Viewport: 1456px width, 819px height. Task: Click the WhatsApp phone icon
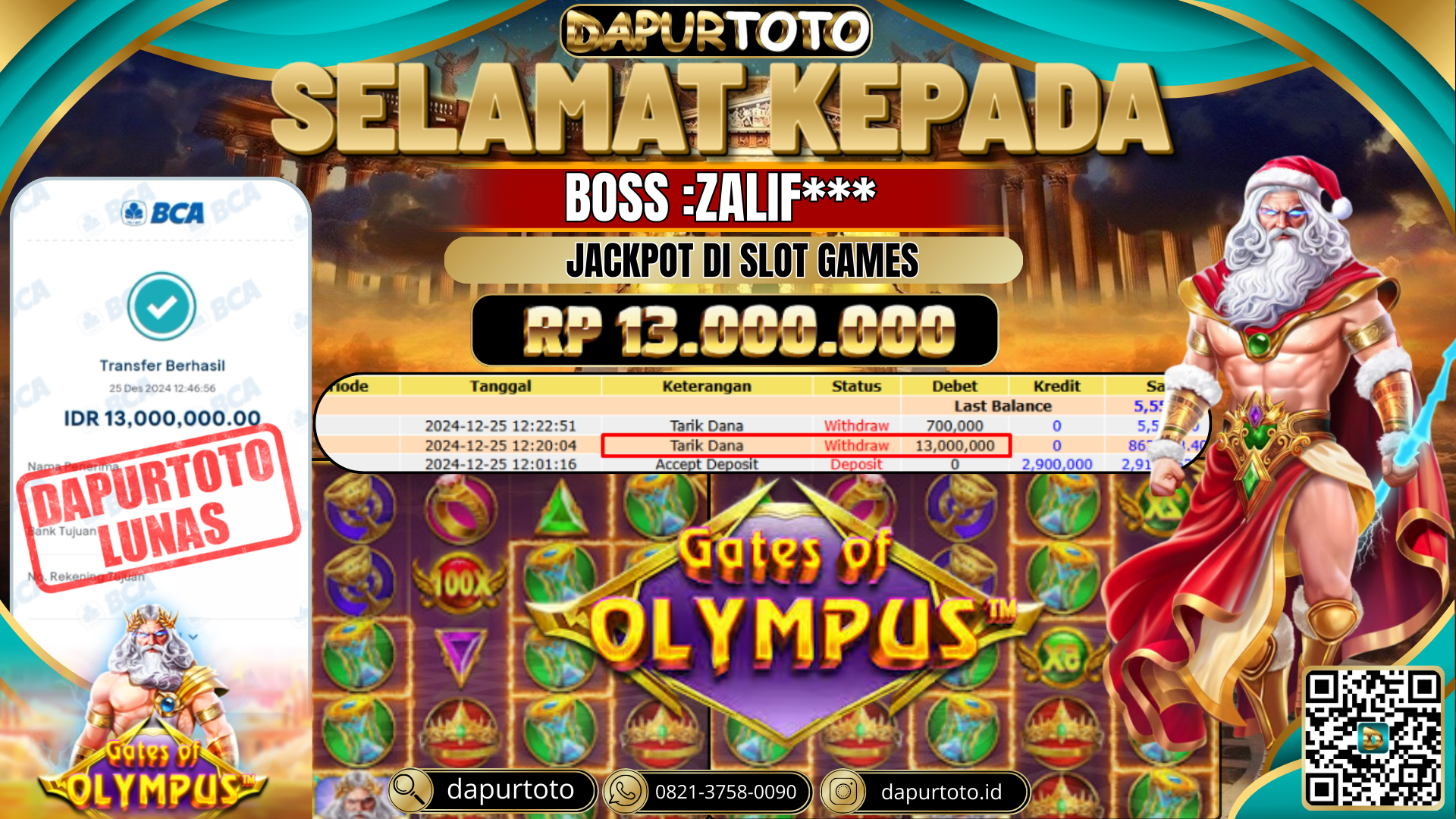[624, 792]
